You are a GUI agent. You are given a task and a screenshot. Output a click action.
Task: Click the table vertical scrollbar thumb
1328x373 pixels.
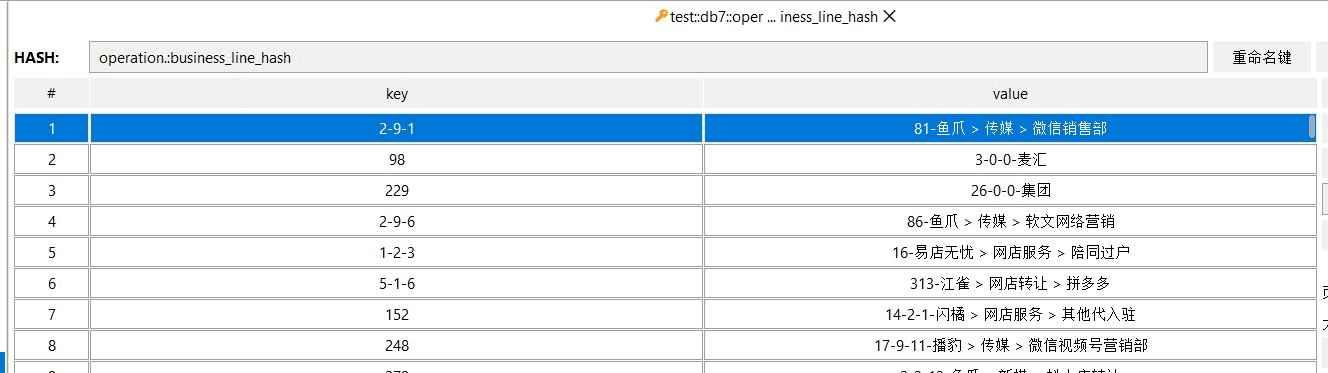click(x=1312, y=127)
